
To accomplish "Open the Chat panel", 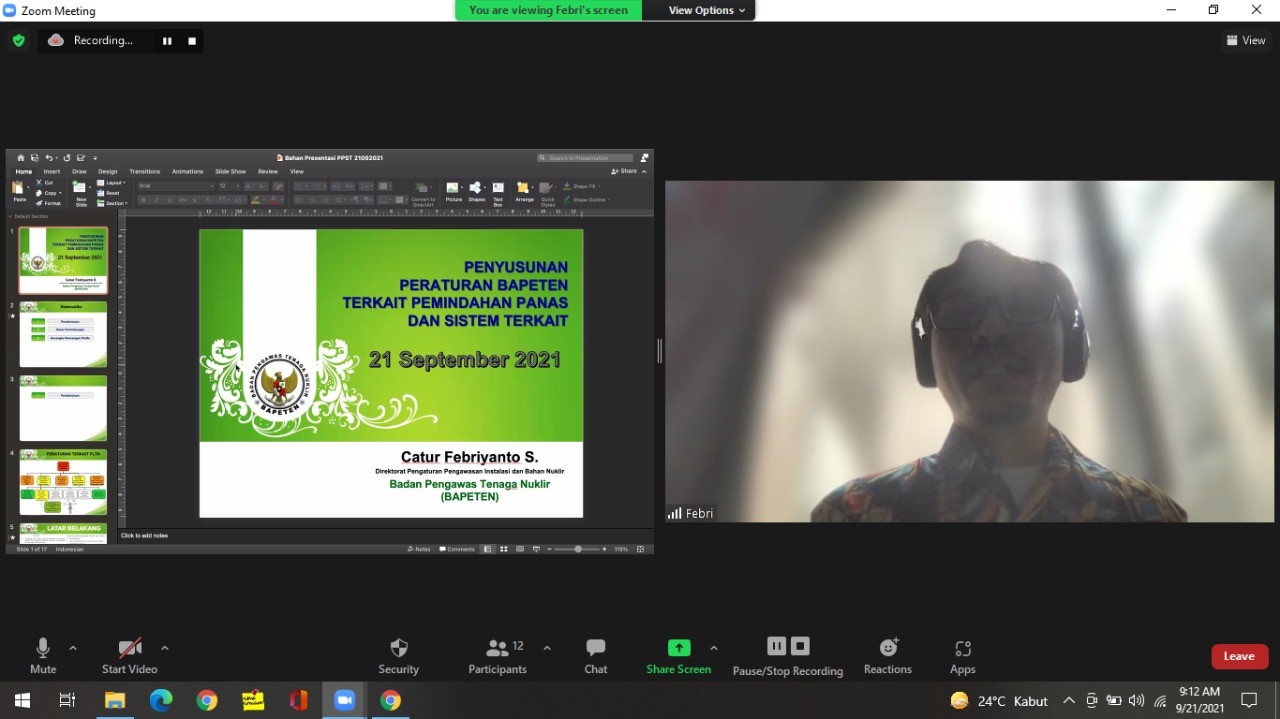I will 596,656.
